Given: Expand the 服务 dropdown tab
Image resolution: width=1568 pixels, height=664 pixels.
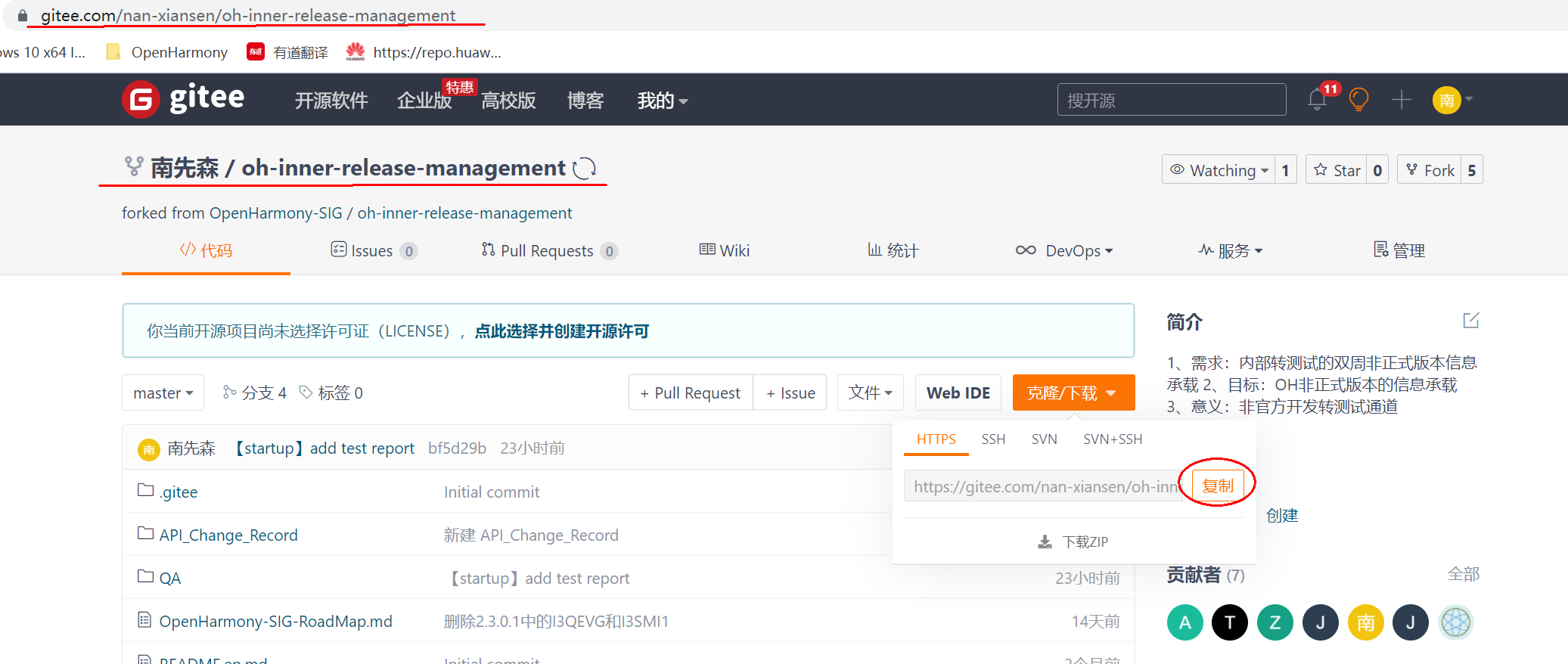Looking at the screenshot, I should pyautogui.click(x=1231, y=250).
